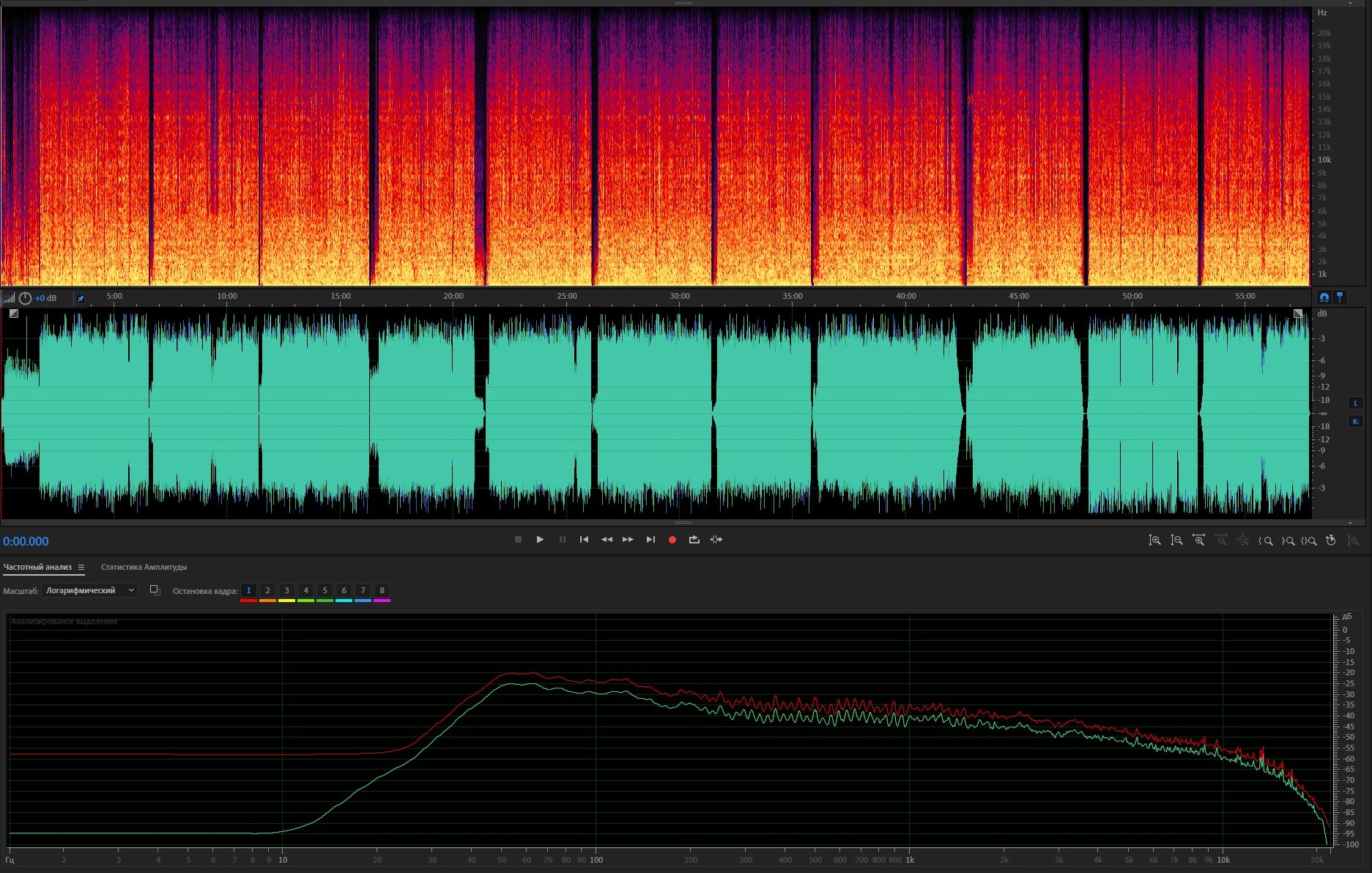Toggle hold frame button 1

point(248,590)
